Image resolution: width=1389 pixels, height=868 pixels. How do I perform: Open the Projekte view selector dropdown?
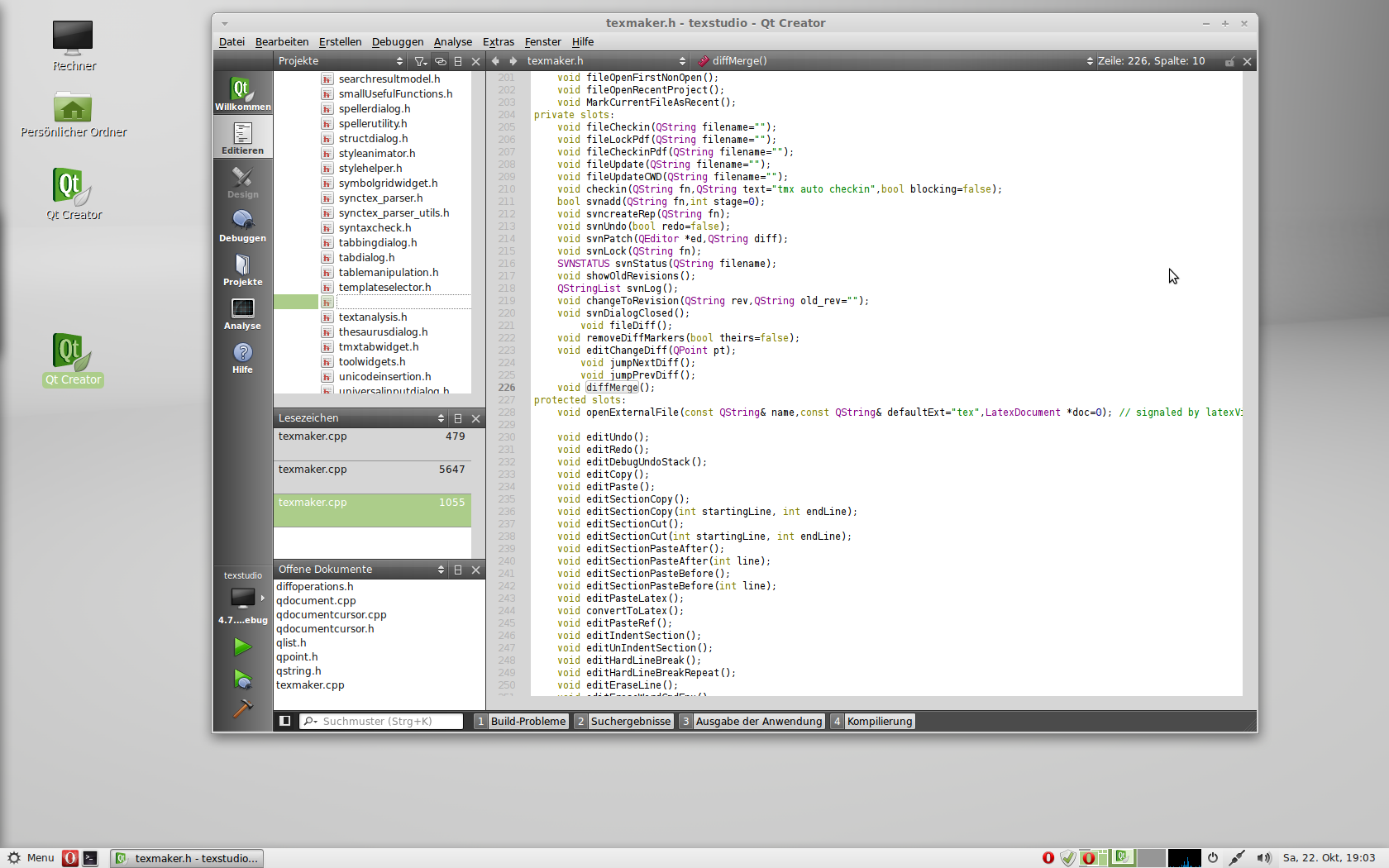pyautogui.click(x=341, y=61)
